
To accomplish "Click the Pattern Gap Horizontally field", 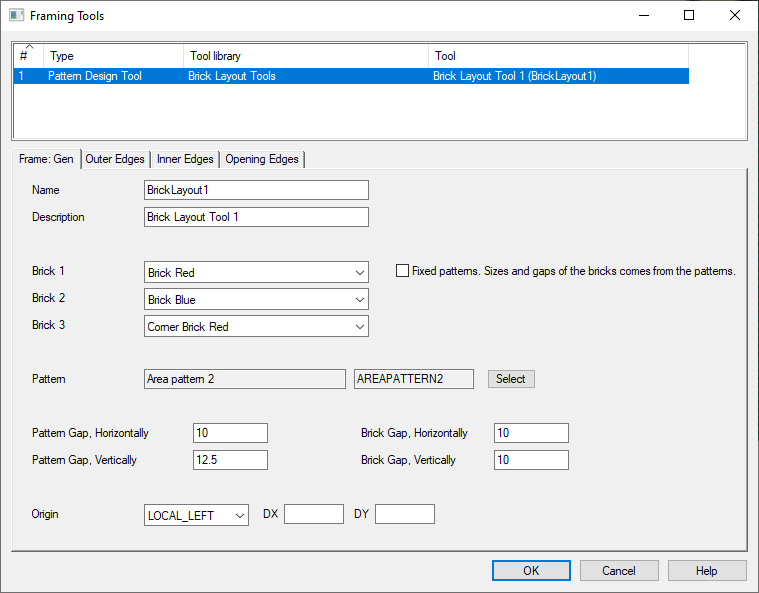I will pyautogui.click(x=230, y=433).
